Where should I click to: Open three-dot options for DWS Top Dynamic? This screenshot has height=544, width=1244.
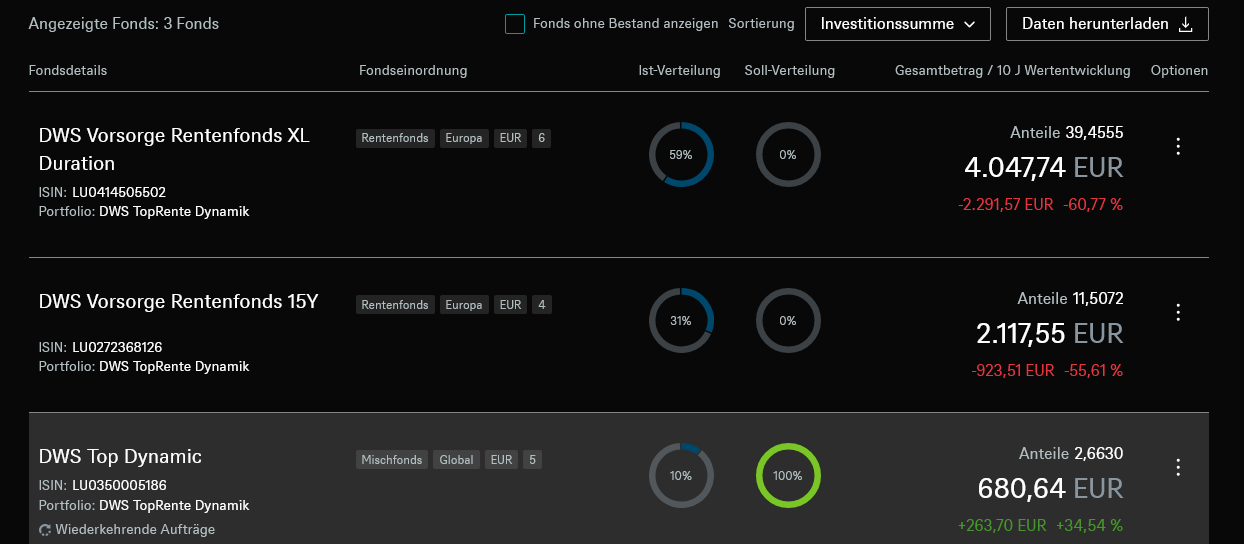click(x=1178, y=467)
